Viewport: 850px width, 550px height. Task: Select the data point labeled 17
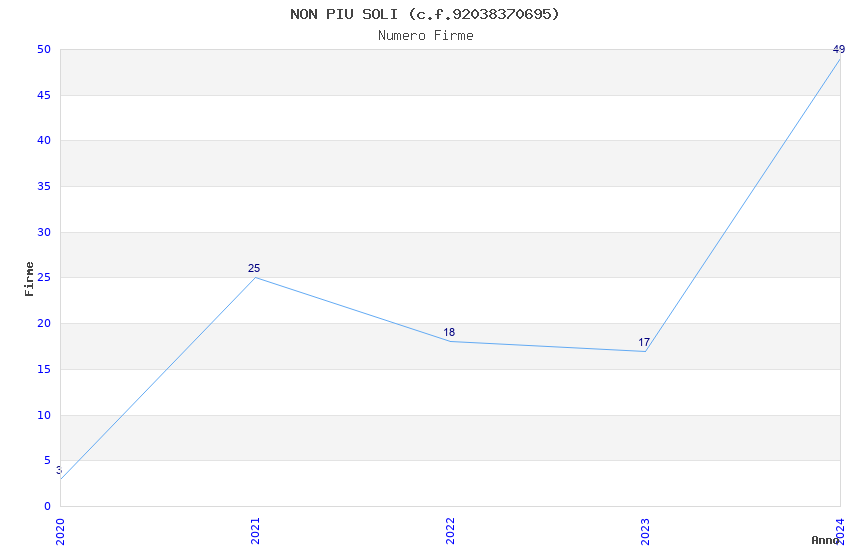(645, 350)
